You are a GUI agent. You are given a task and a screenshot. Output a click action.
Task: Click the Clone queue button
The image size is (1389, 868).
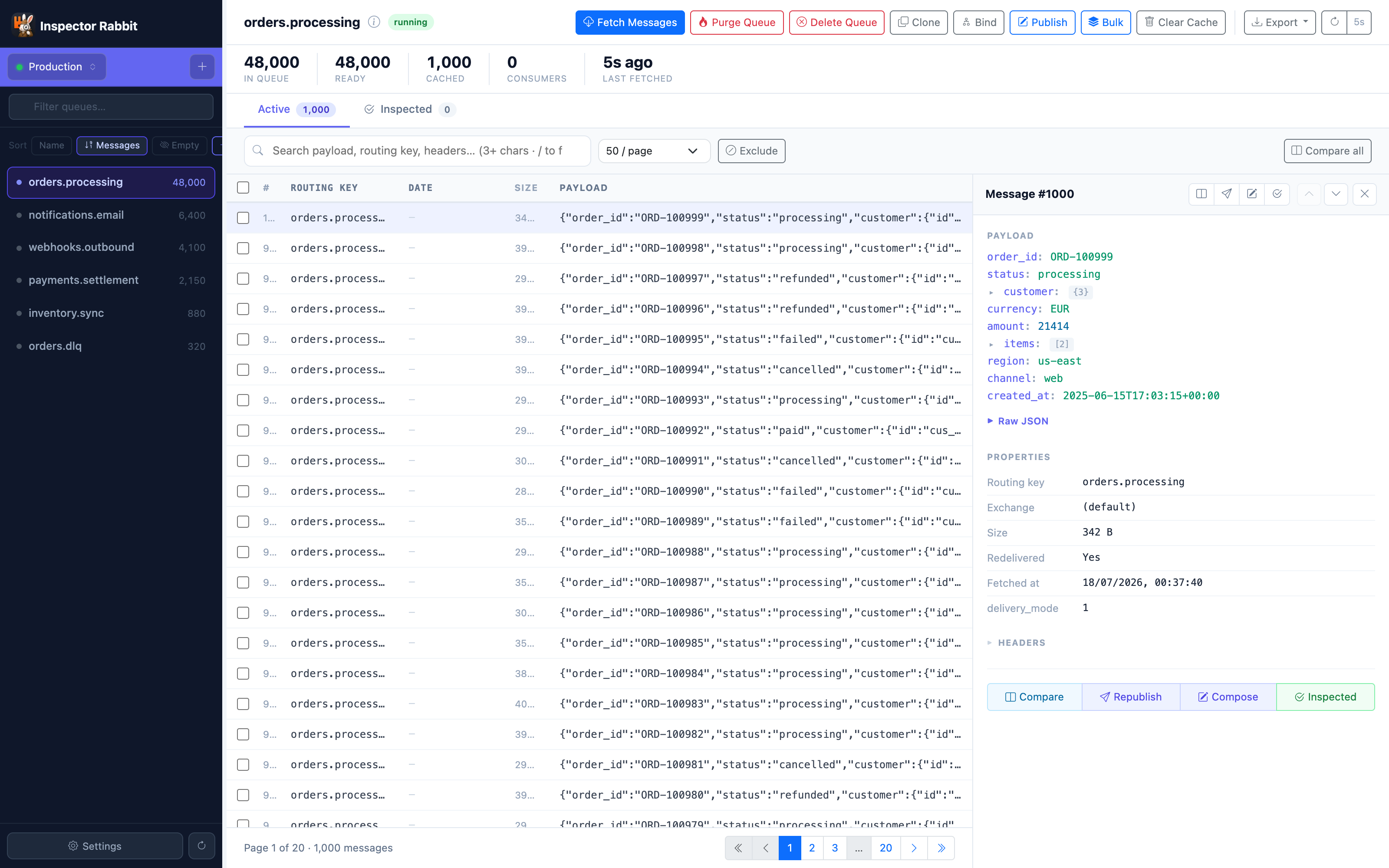918,23
